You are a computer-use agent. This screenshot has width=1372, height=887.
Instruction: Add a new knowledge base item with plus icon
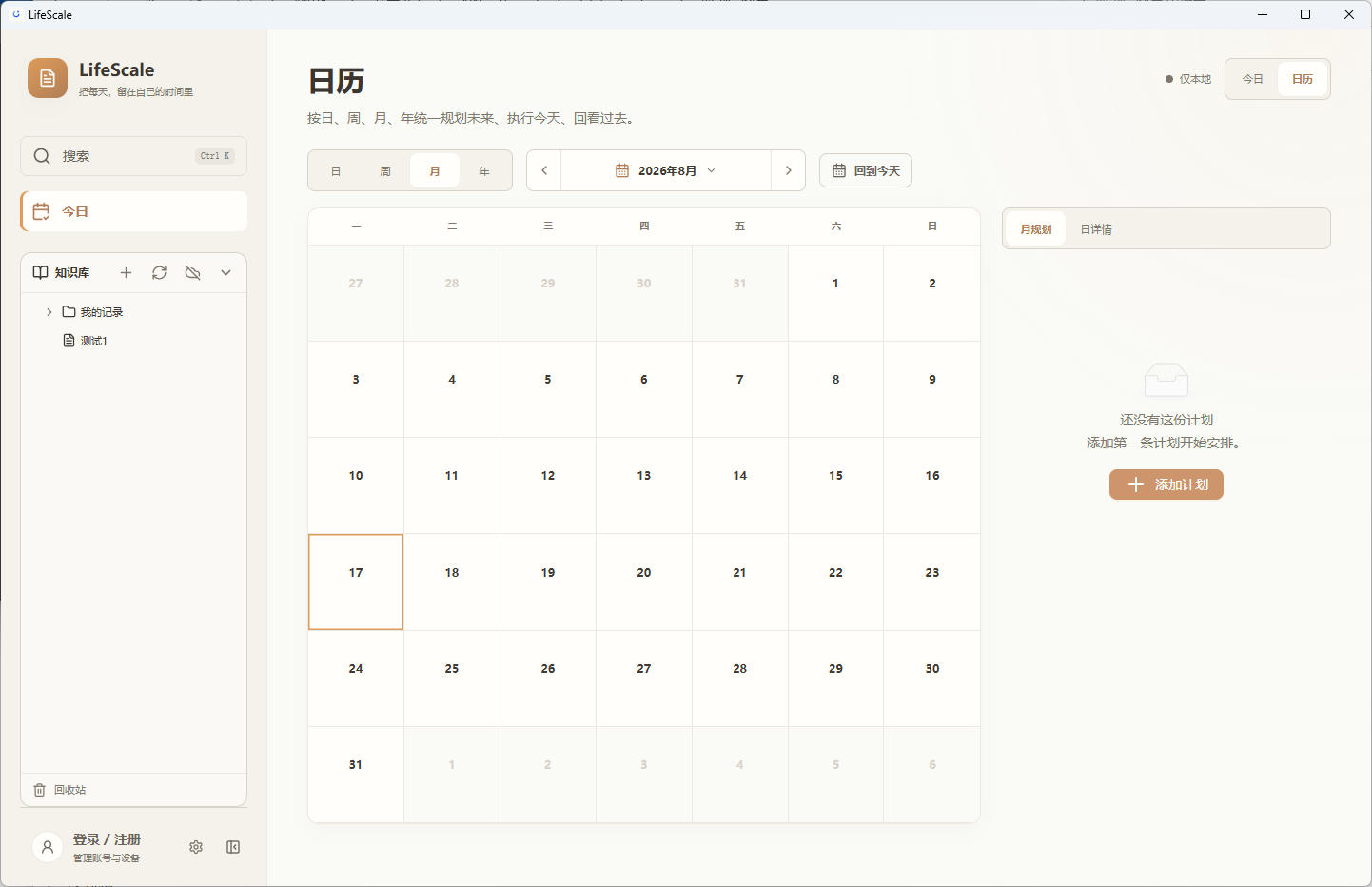point(126,273)
